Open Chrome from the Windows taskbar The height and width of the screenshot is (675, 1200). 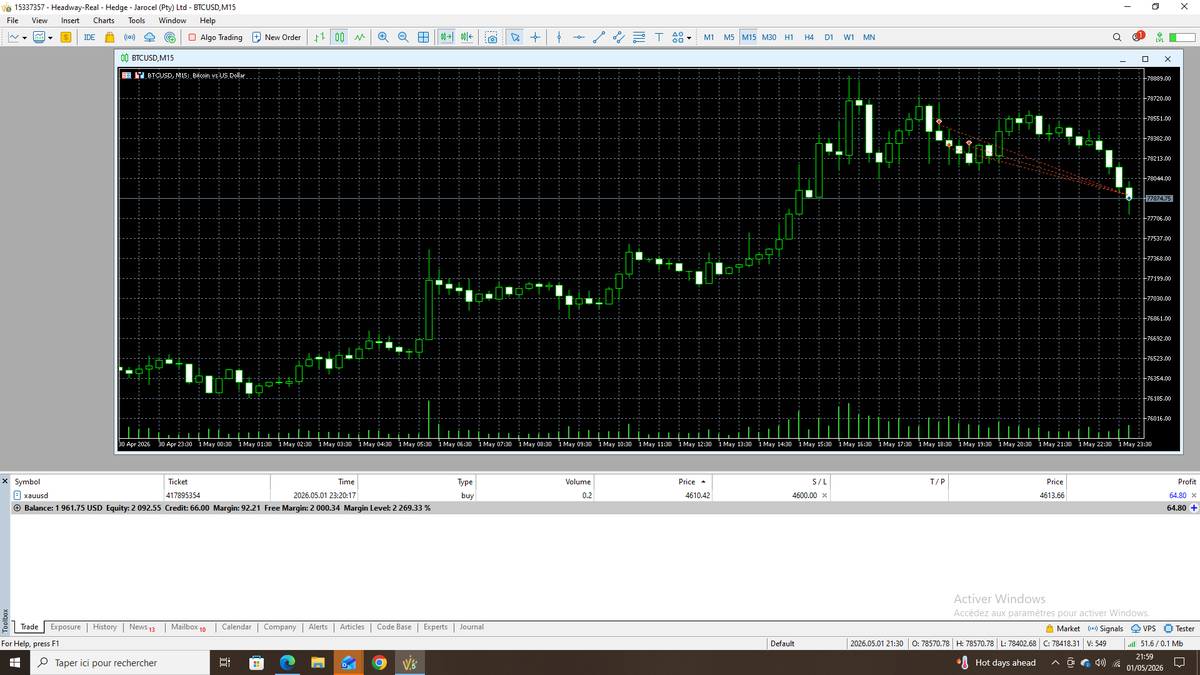[x=379, y=662]
